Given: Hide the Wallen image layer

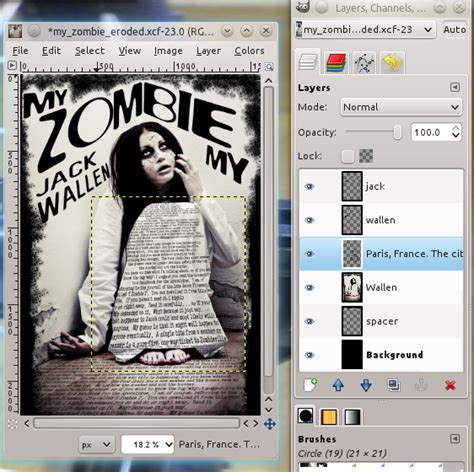Looking at the screenshot, I should click(309, 287).
